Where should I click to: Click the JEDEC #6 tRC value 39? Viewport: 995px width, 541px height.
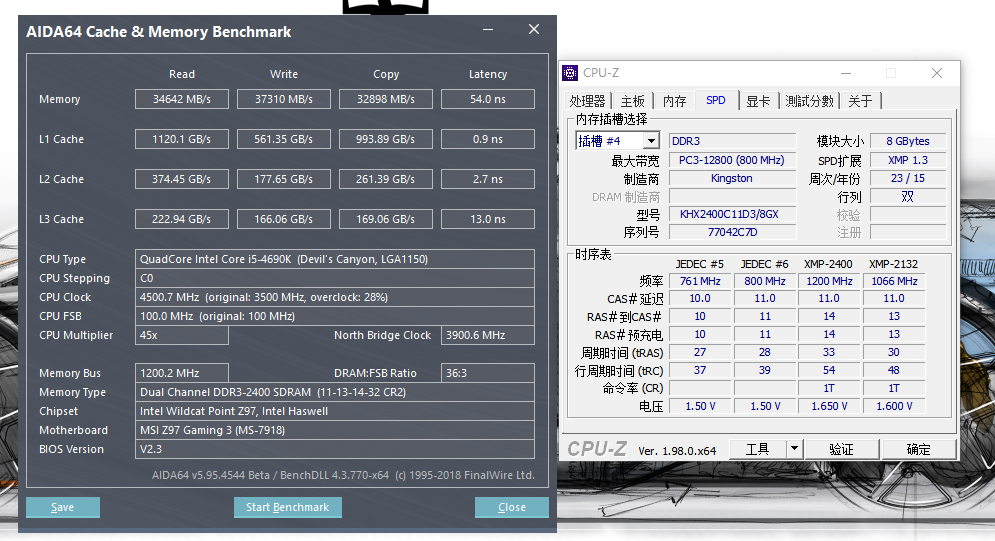tap(765, 370)
